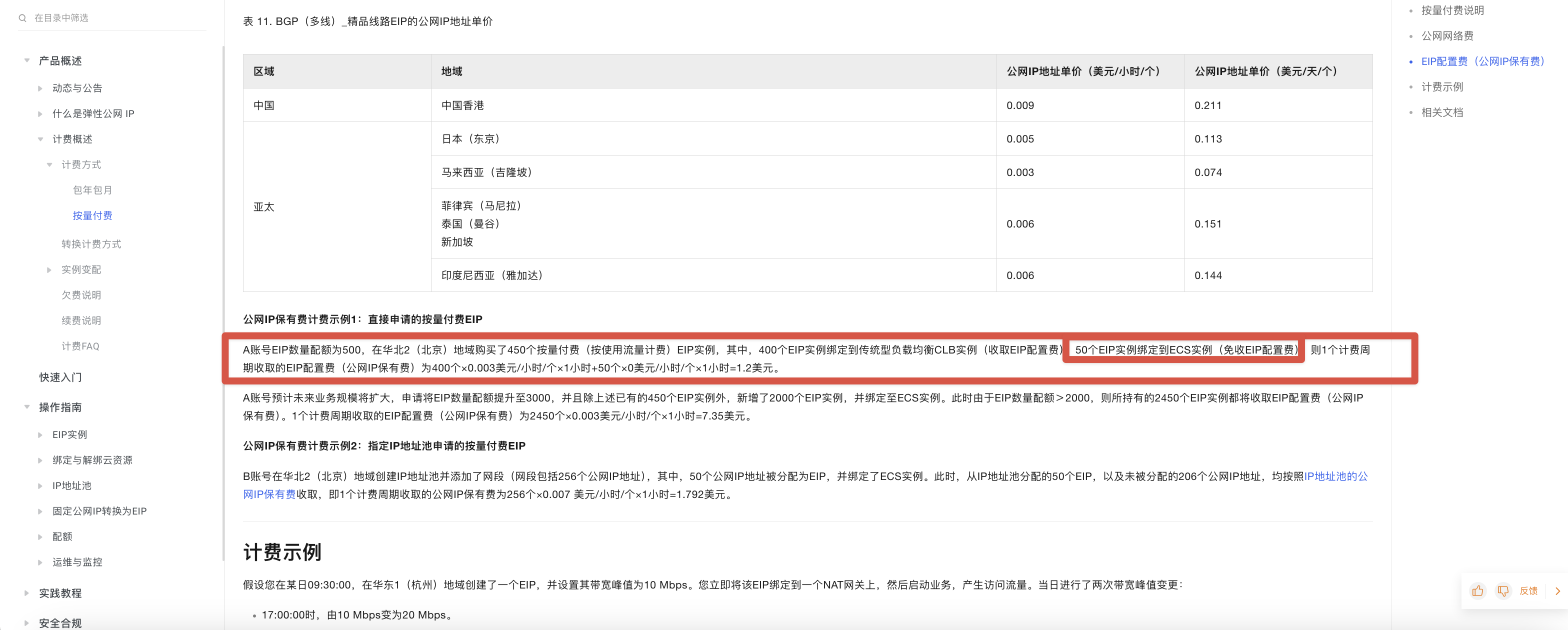
Task: Collapse the feedback panel arrow
Action: (1557, 590)
